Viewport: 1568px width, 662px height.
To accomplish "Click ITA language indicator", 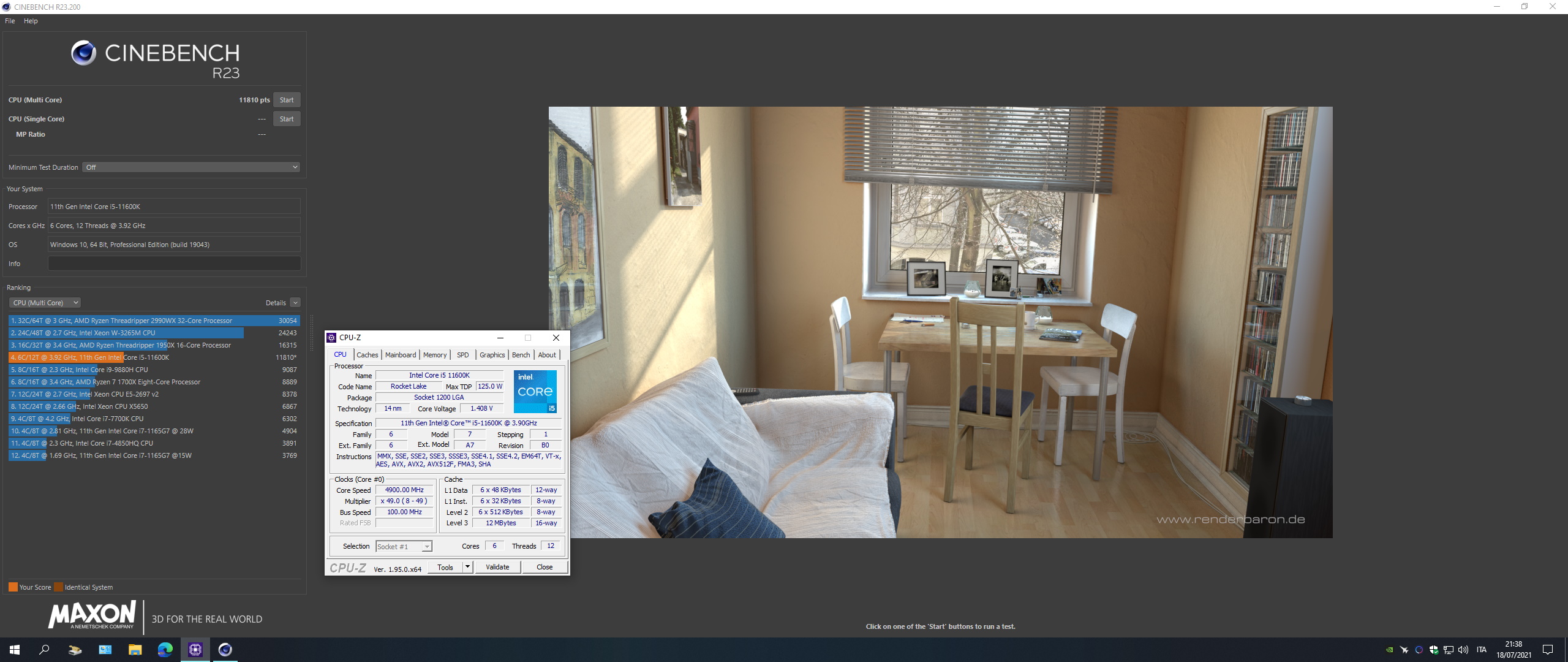I will click(x=1482, y=650).
